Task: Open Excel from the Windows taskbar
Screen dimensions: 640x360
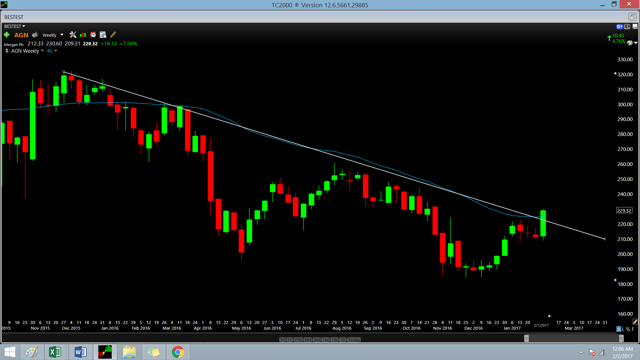Action: (x=55, y=352)
